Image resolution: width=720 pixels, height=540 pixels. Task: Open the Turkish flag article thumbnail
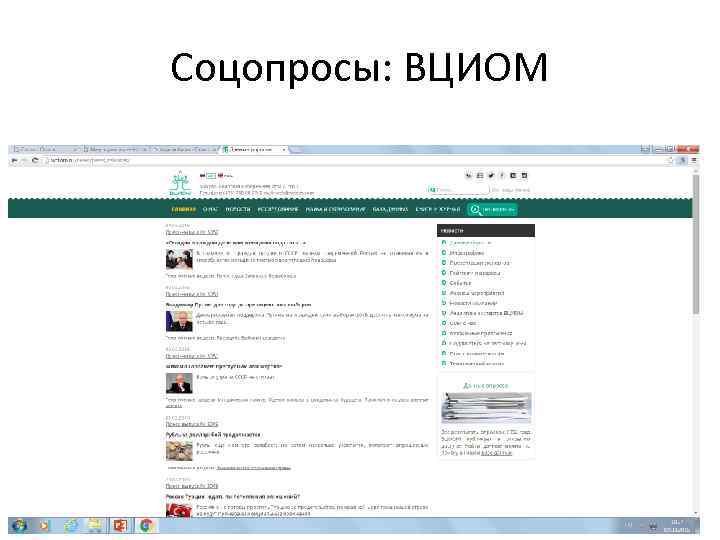click(179, 510)
